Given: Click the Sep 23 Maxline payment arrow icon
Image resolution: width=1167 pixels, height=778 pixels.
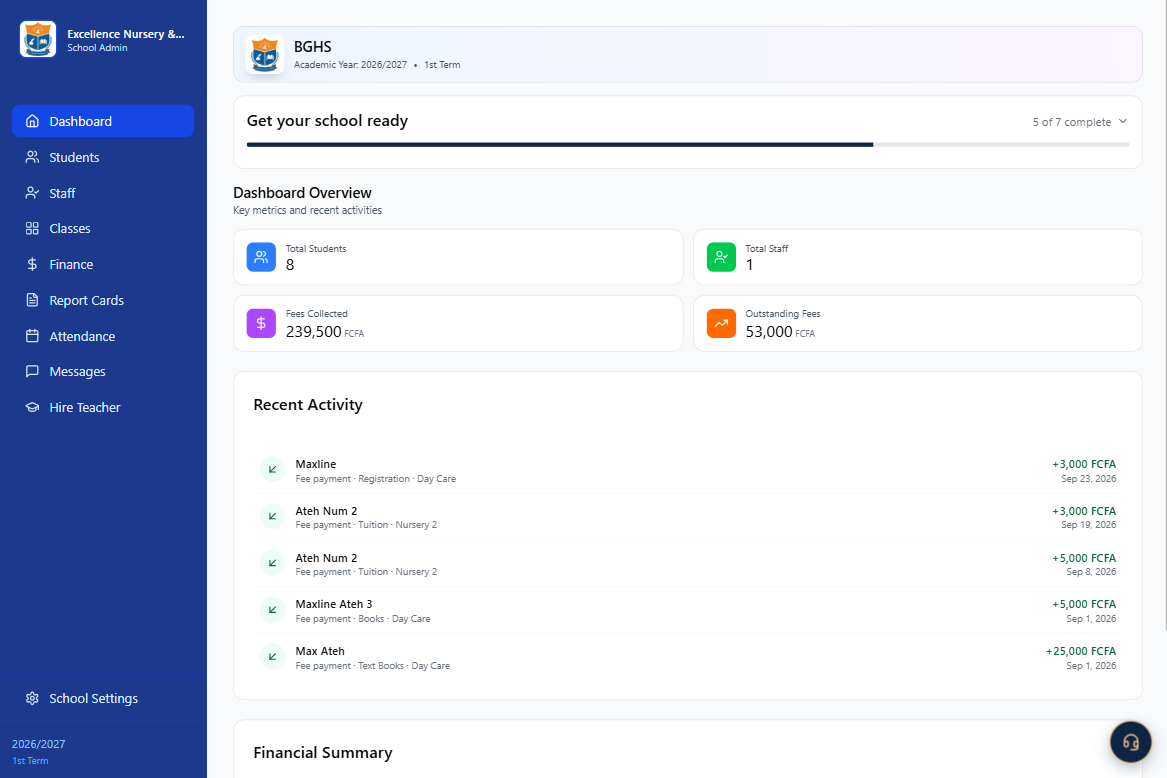Looking at the screenshot, I should (272, 470).
